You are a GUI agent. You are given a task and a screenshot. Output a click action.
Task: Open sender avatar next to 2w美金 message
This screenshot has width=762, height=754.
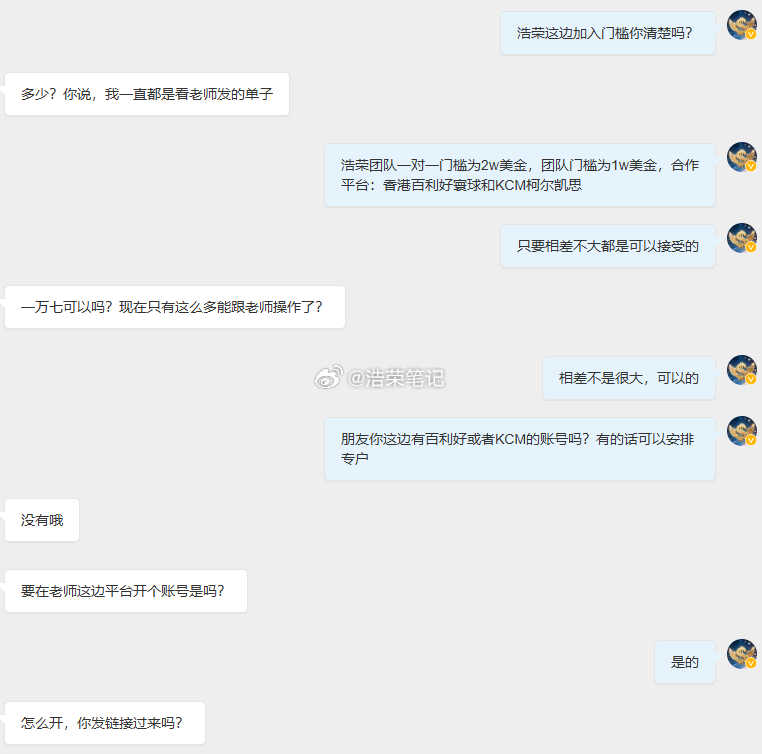pyautogui.click(x=741, y=157)
